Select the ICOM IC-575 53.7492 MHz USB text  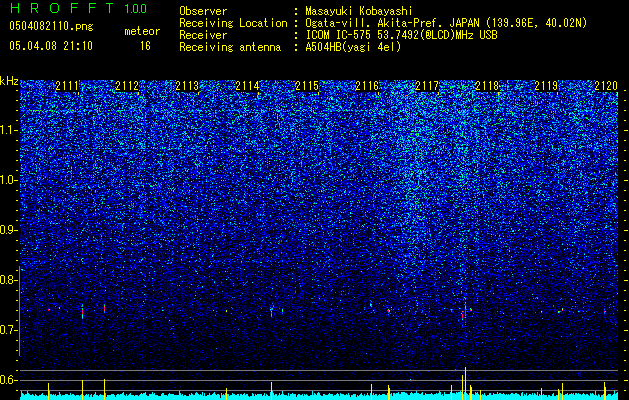click(x=401, y=35)
